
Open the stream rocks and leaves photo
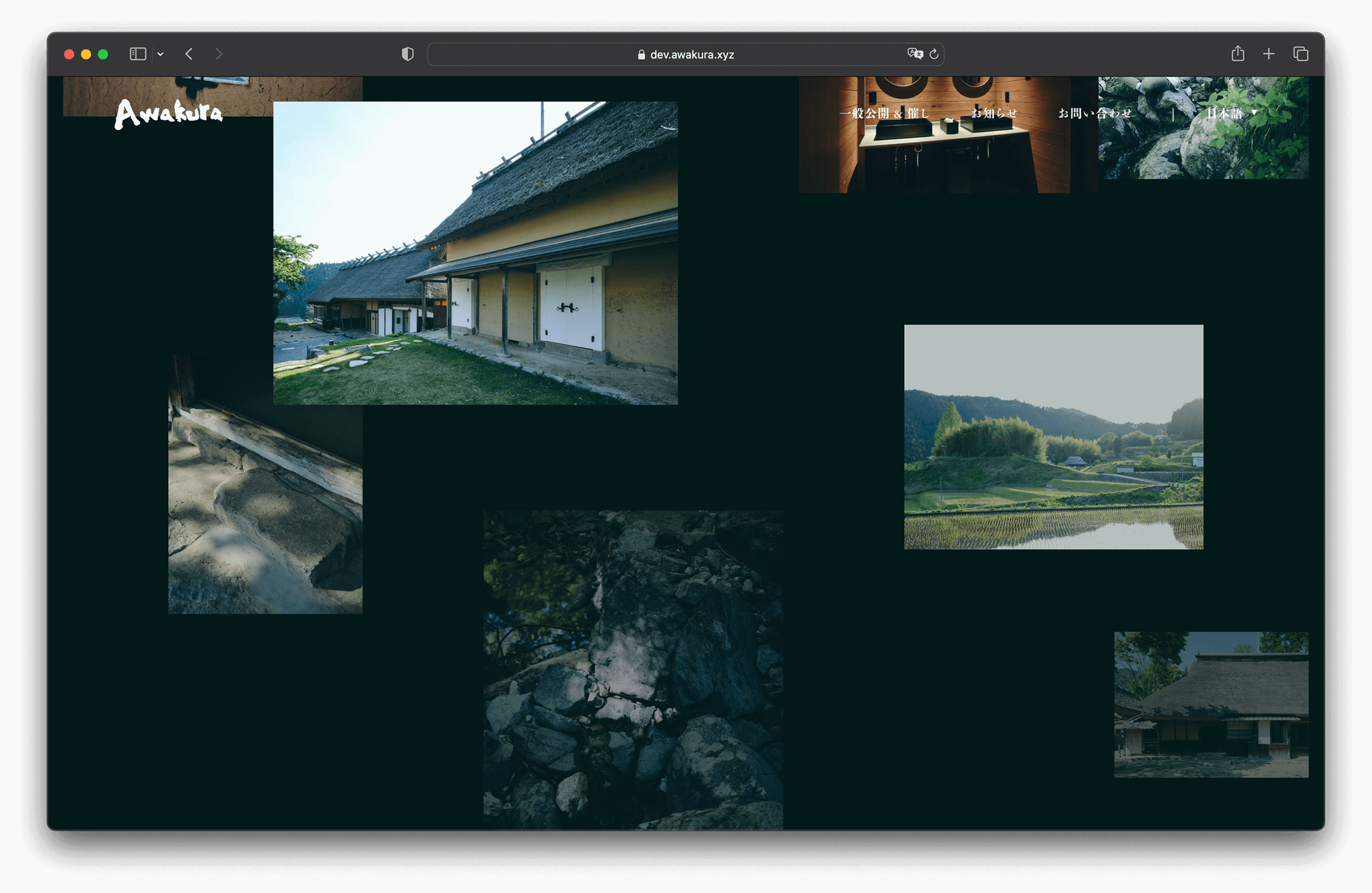tap(1204, 150)
